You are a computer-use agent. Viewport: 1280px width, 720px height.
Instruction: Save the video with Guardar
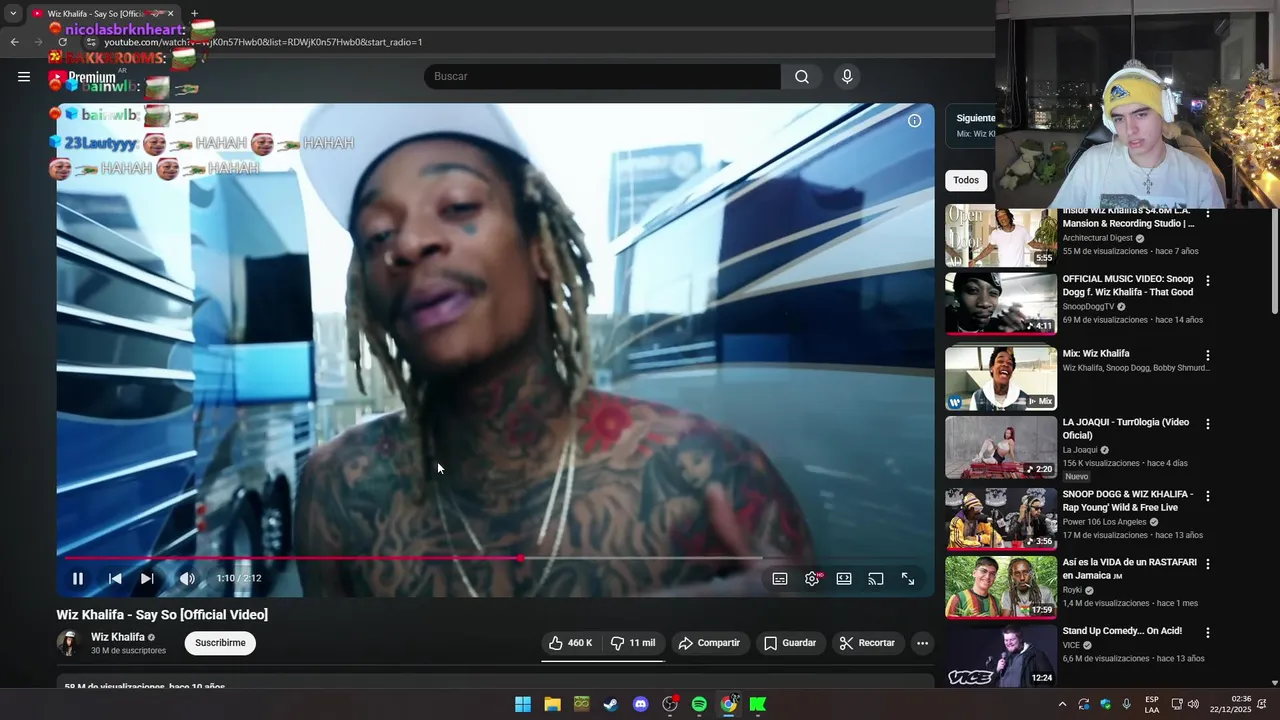(x=790, y=643)
